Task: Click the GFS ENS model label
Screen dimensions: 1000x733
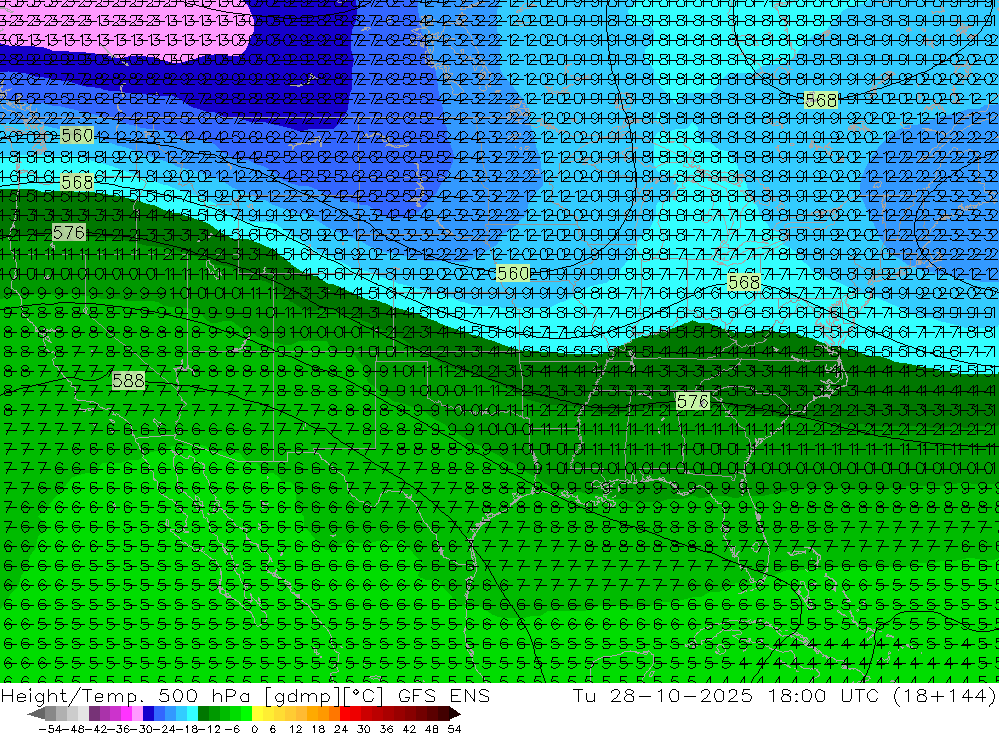Action: [x=444, y=696]
